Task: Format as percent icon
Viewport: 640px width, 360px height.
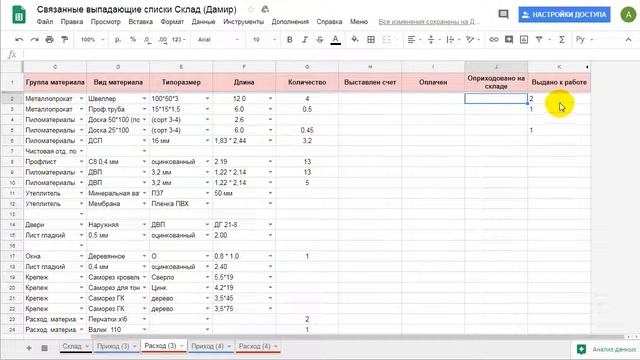Action: [x=133, y=40]
